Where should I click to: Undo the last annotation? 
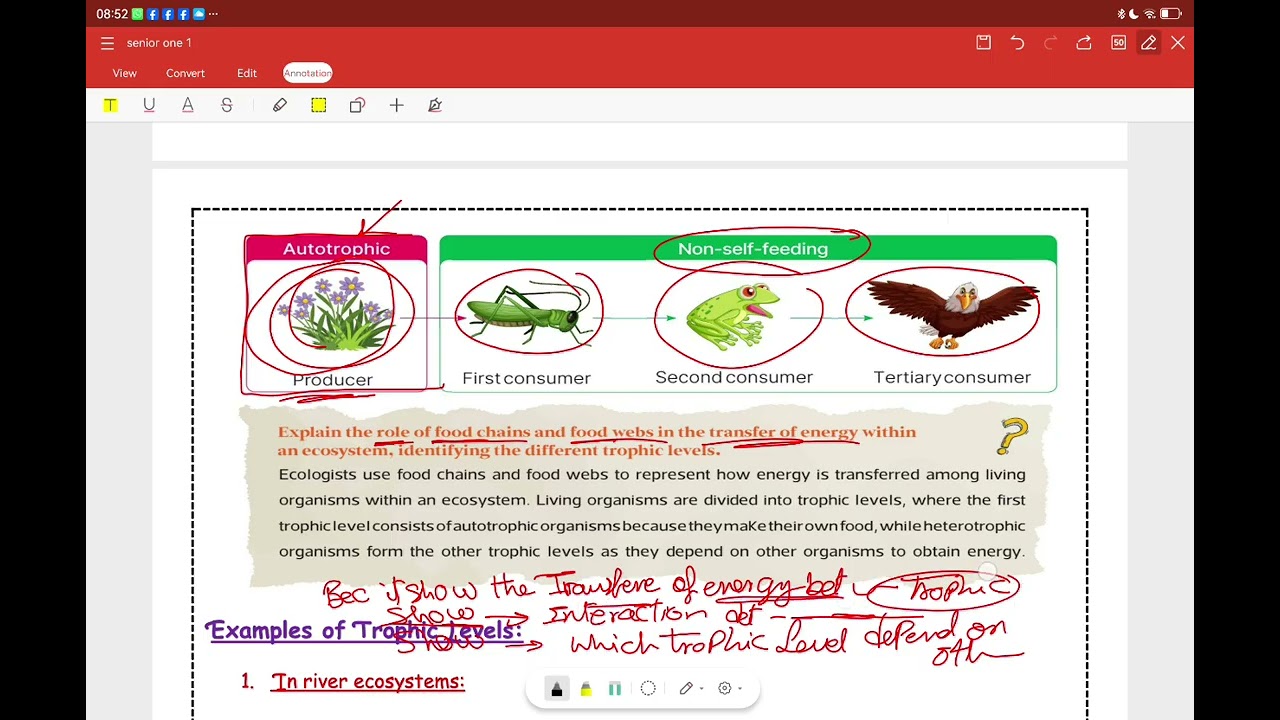(1017, 43)
